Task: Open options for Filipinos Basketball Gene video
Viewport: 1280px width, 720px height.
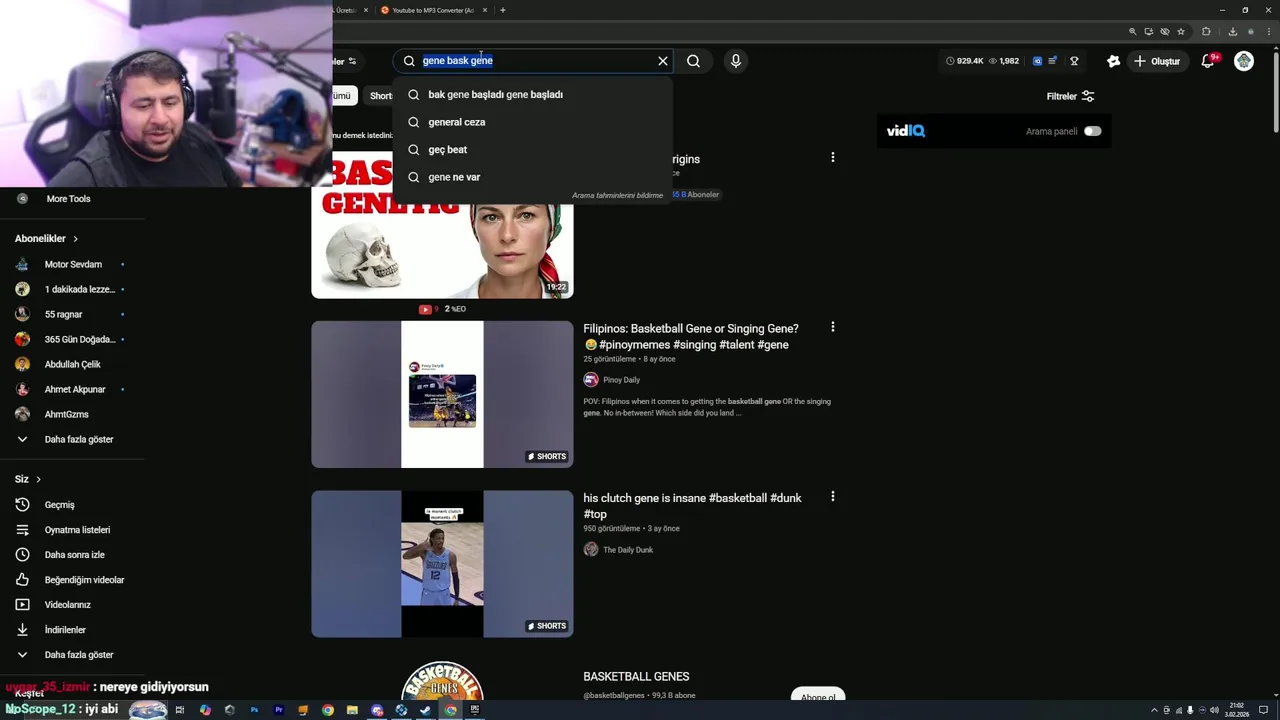Action: (x=832, y=327)
